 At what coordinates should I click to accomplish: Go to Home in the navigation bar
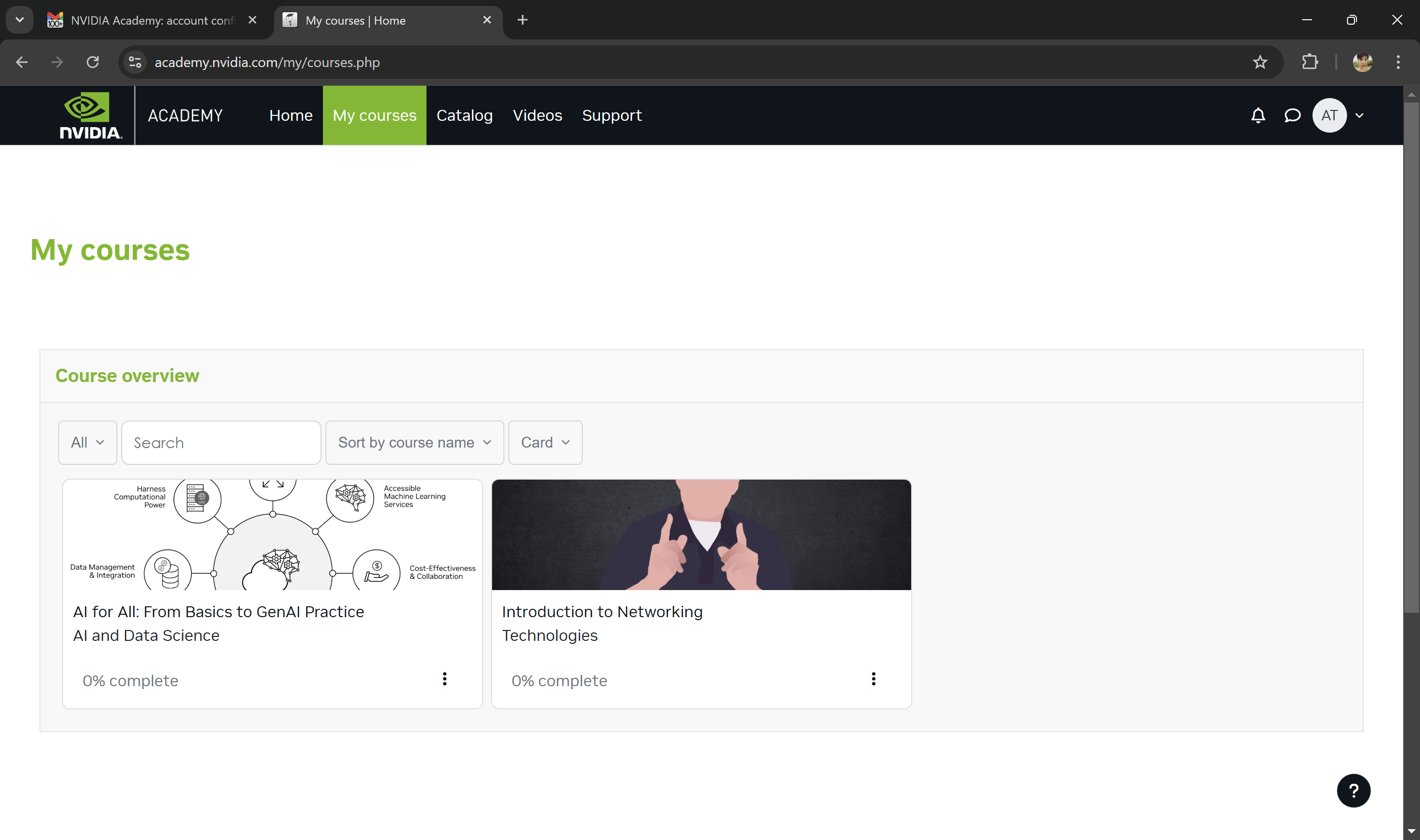point(291,115)
